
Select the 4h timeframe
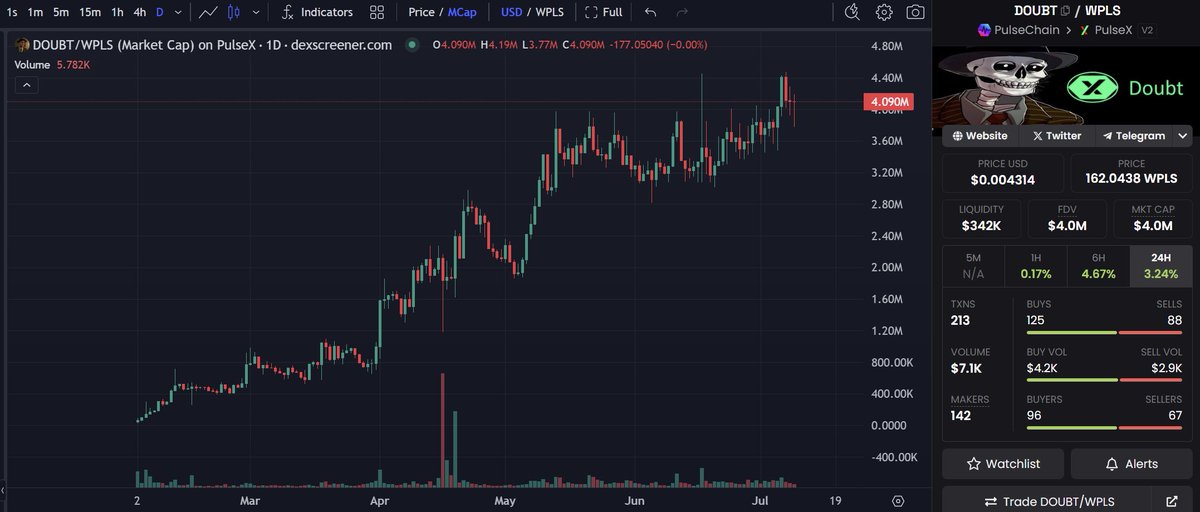(140, 12)
